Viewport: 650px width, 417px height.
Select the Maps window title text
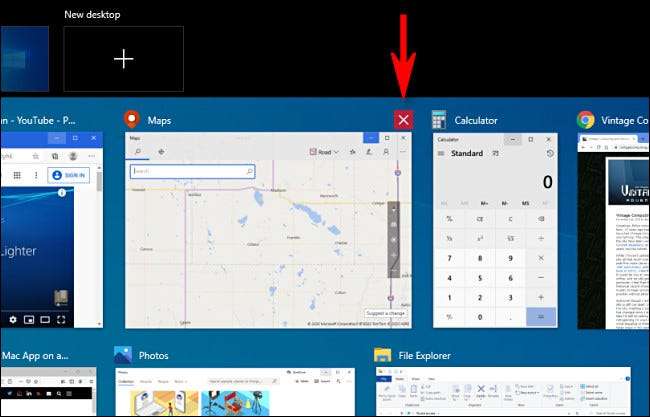point(159,121)
